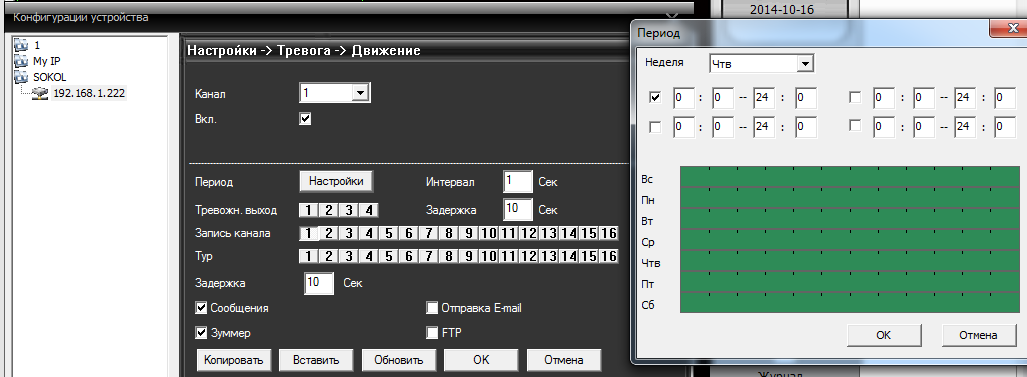
Task: Toggle Тревожн. выход output 3
Action: click(x=349, y=210)
